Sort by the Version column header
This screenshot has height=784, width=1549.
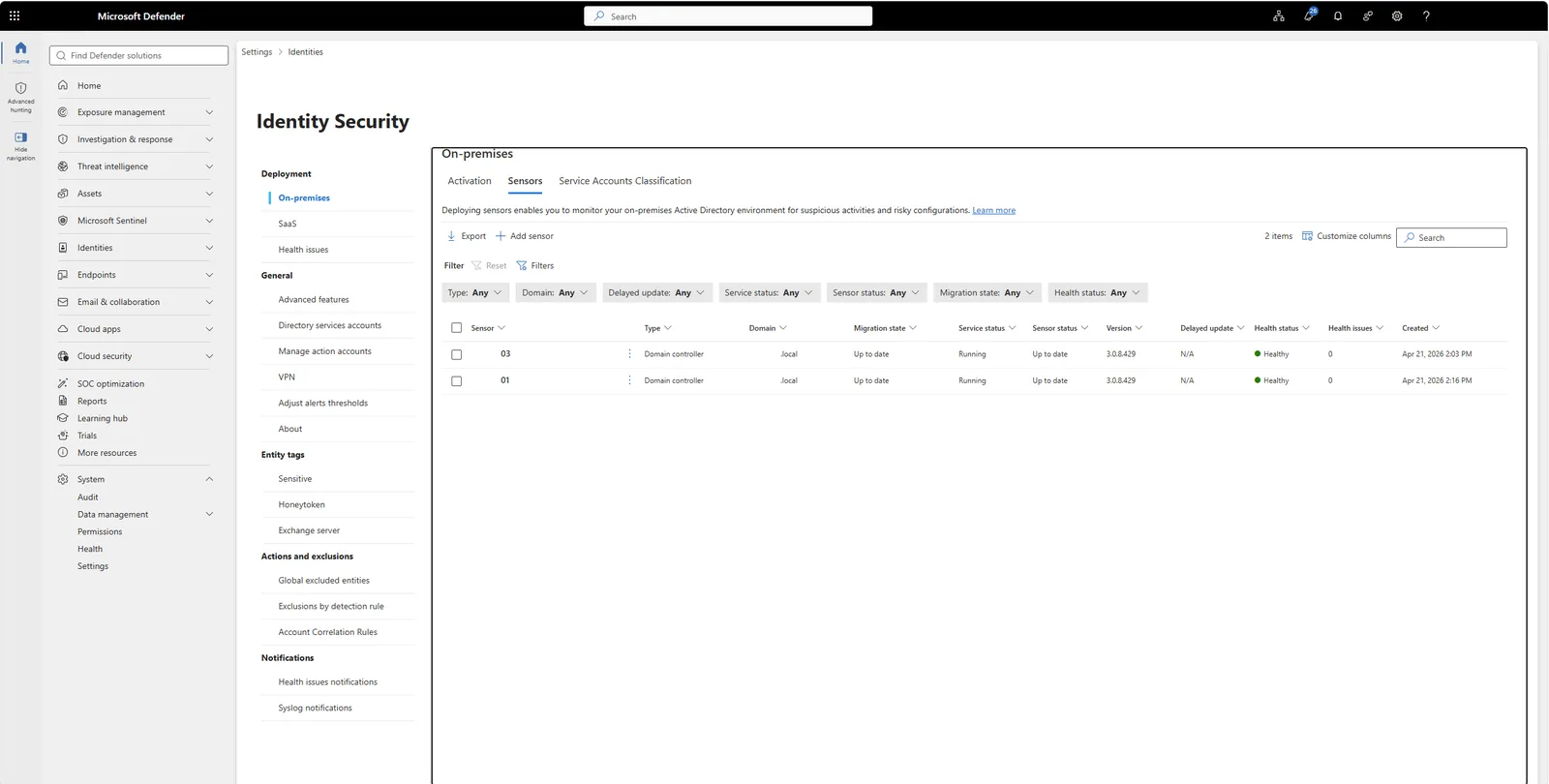click(1125, 328)
